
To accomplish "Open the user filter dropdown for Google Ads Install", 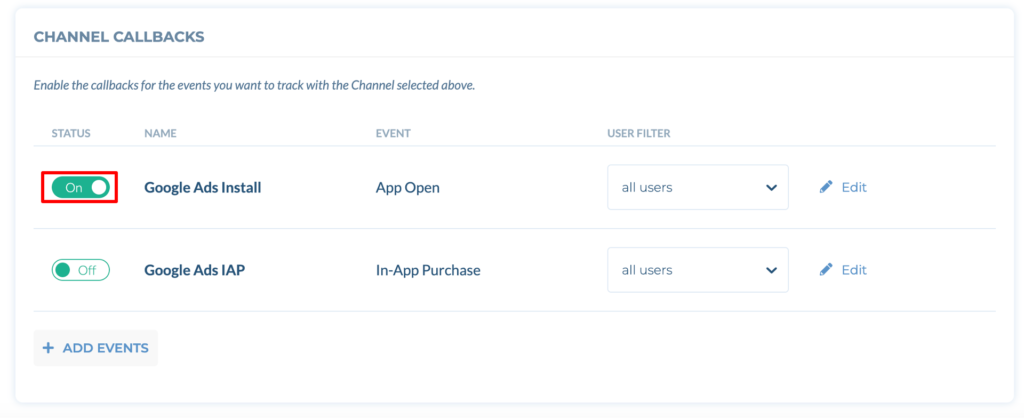I will tap(697, 187).
